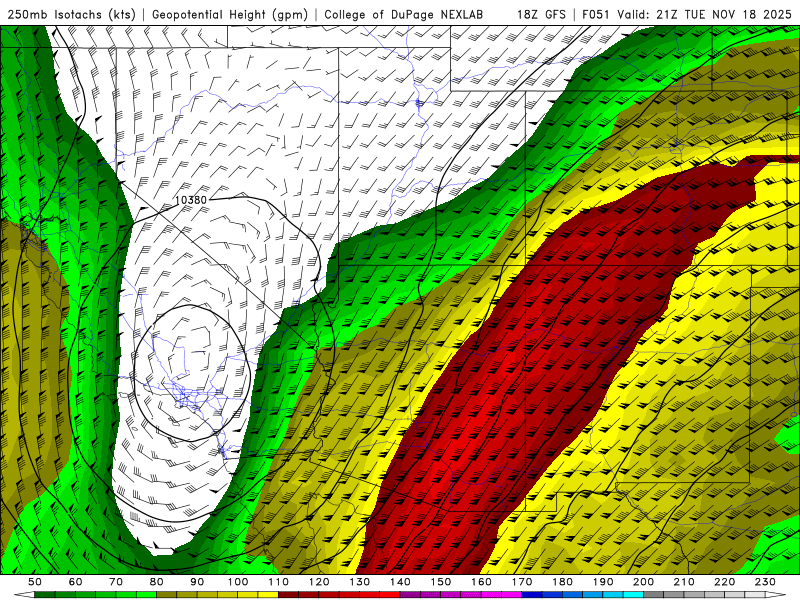Click the bright yellow colorbar segment below 110
Image resolution: width=800 pixels, height=600 pixels.
click(268, 595)
